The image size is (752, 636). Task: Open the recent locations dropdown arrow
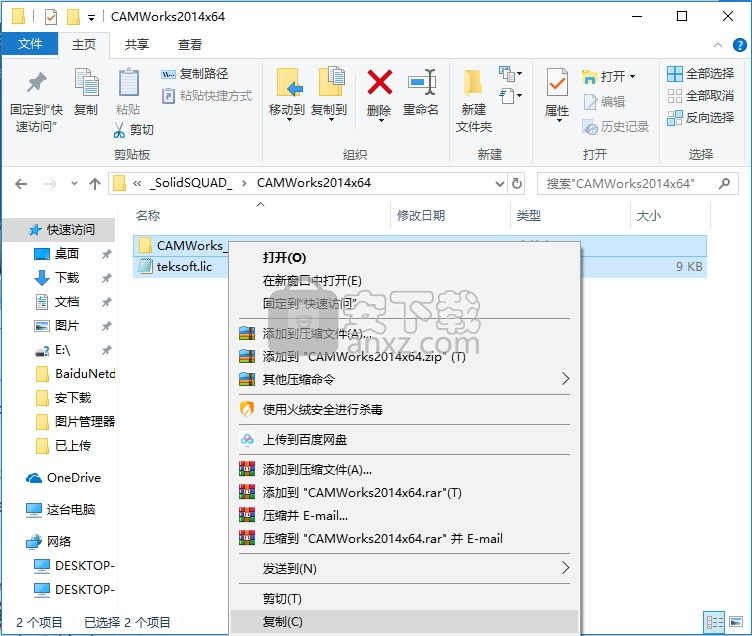pos(74,184)
